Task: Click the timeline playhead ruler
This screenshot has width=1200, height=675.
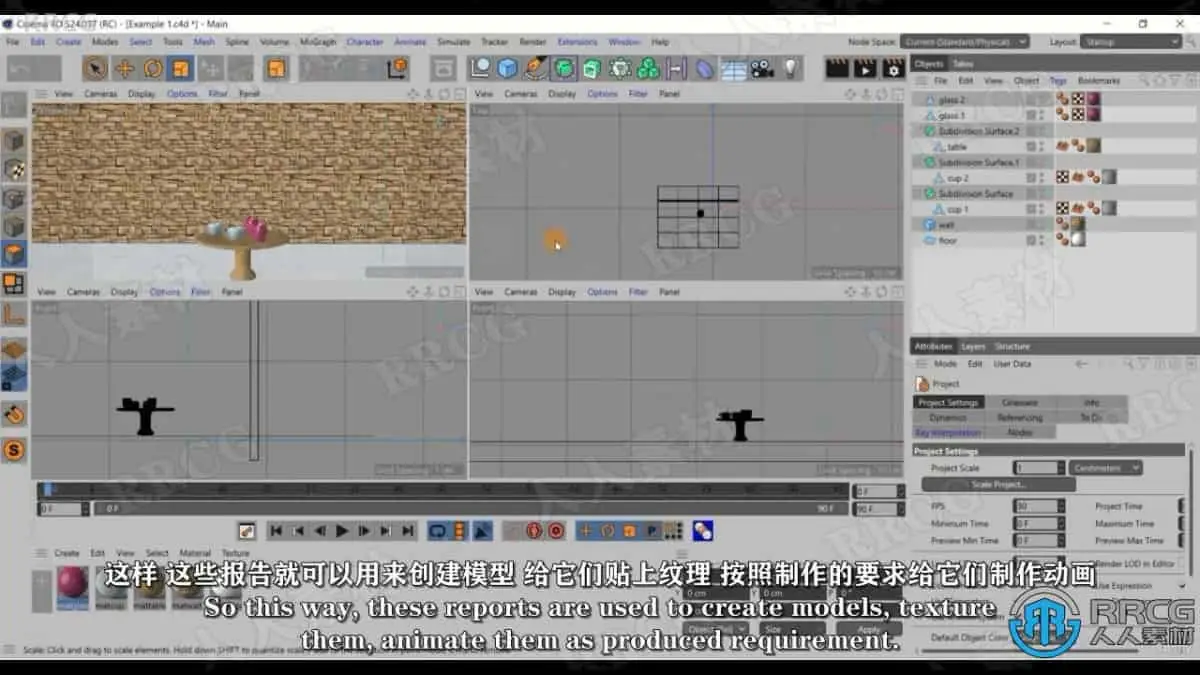Action: tap(443, 491)
